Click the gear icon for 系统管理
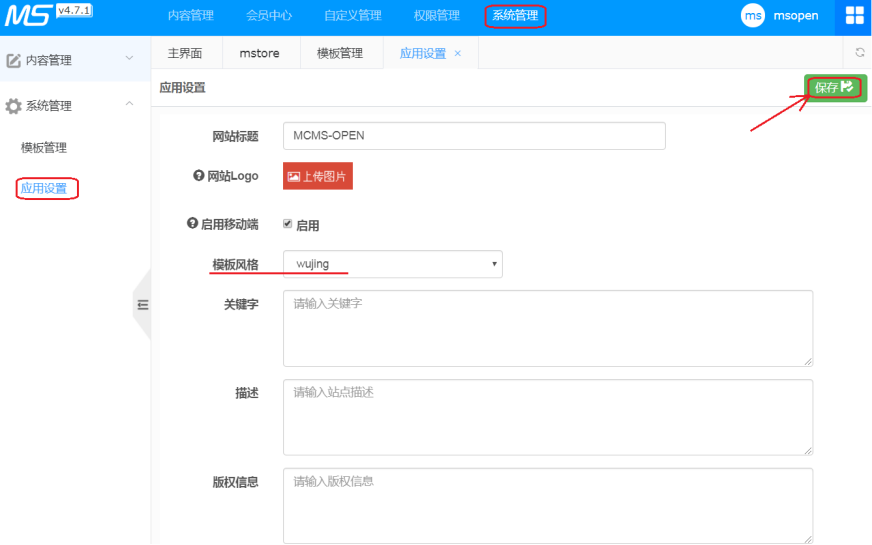This screenshot has width=872, height=545. pos(13,106)
